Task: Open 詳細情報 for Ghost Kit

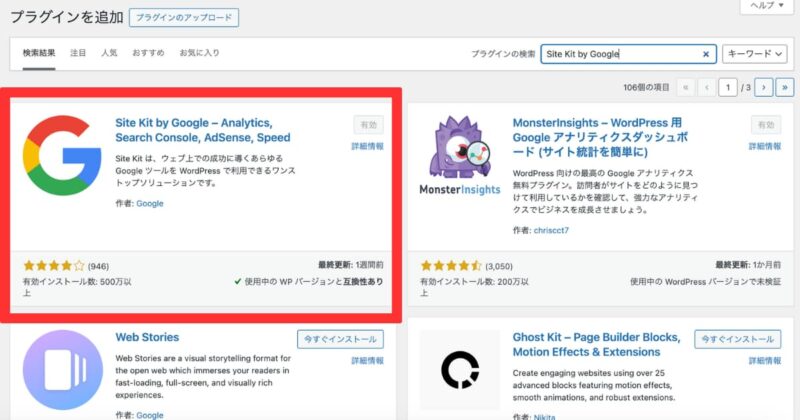Action: click(765, 361)
